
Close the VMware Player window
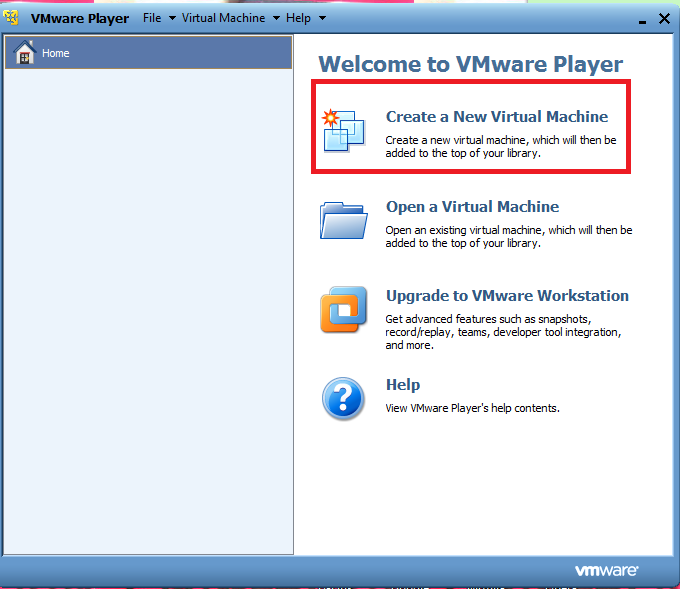coord(664,19)
